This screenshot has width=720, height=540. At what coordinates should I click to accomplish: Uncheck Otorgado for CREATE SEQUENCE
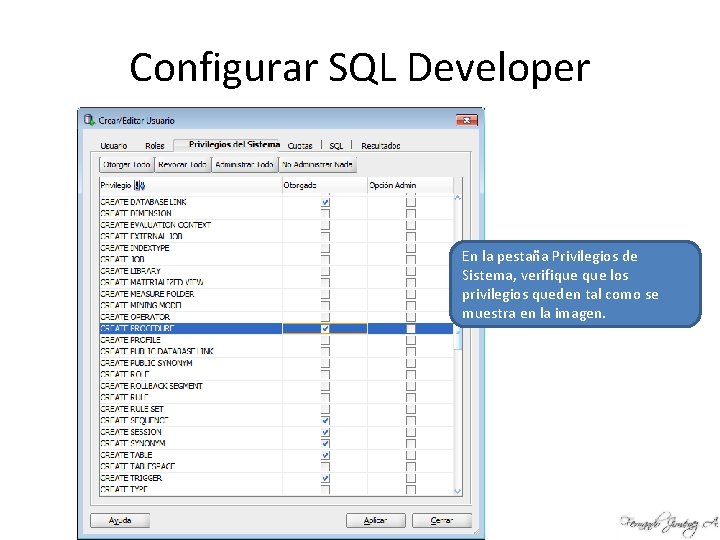pos(325,420)
